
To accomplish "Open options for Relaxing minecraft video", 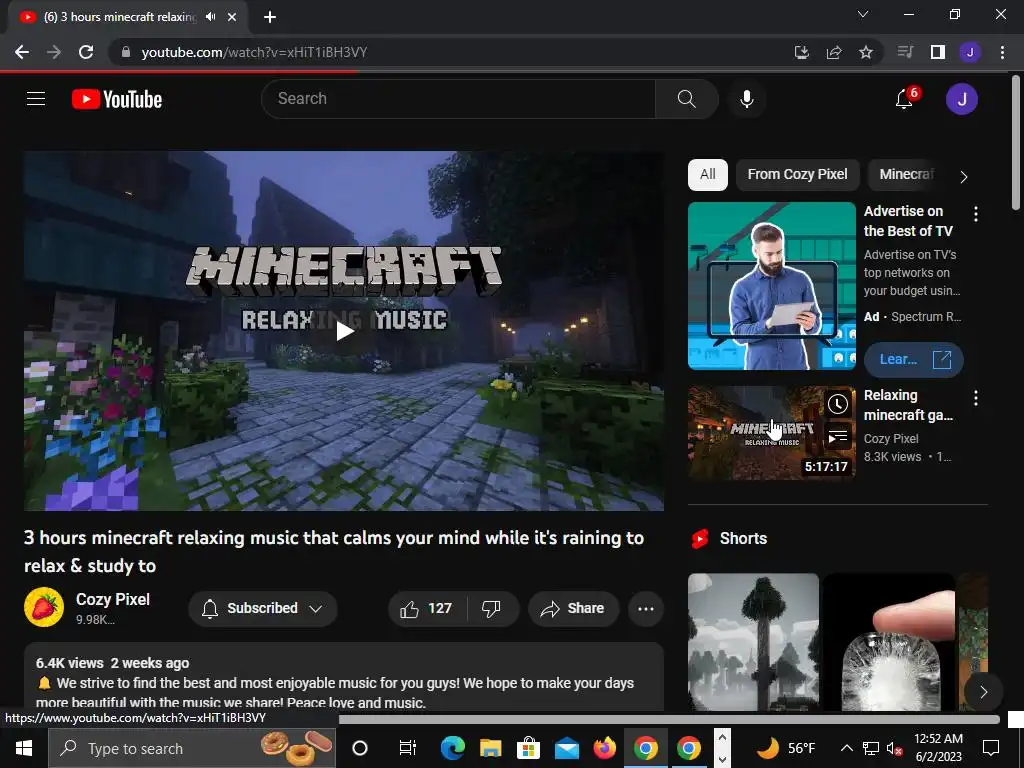I will click(976, 398).
